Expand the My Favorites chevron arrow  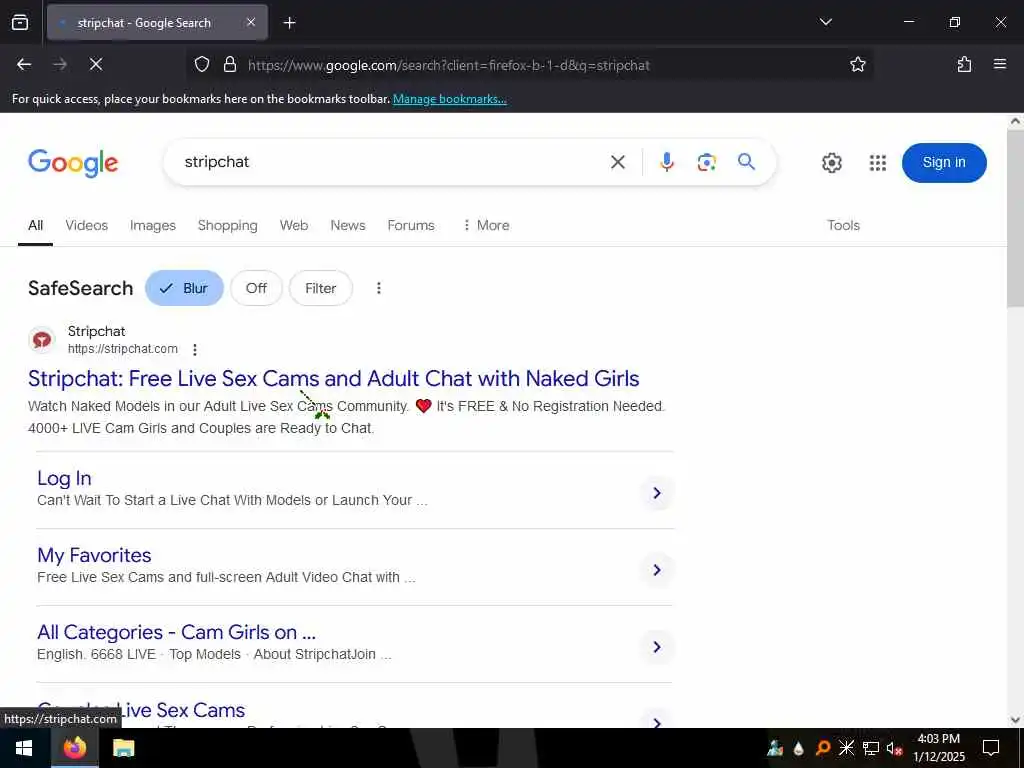tap(657, 570)
